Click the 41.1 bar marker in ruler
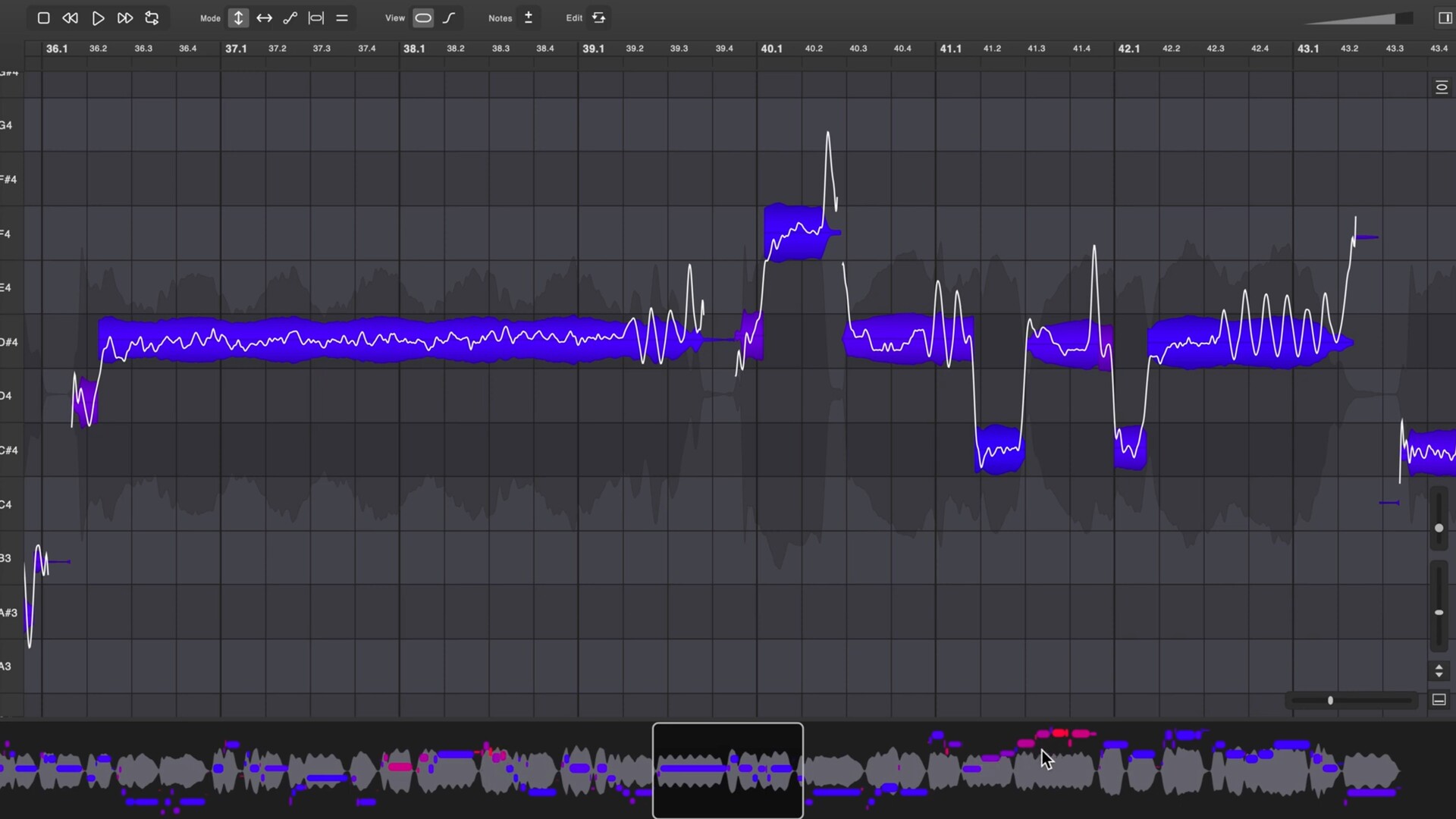This screenshot has height=819, width=1456. [x=950, y=49]
